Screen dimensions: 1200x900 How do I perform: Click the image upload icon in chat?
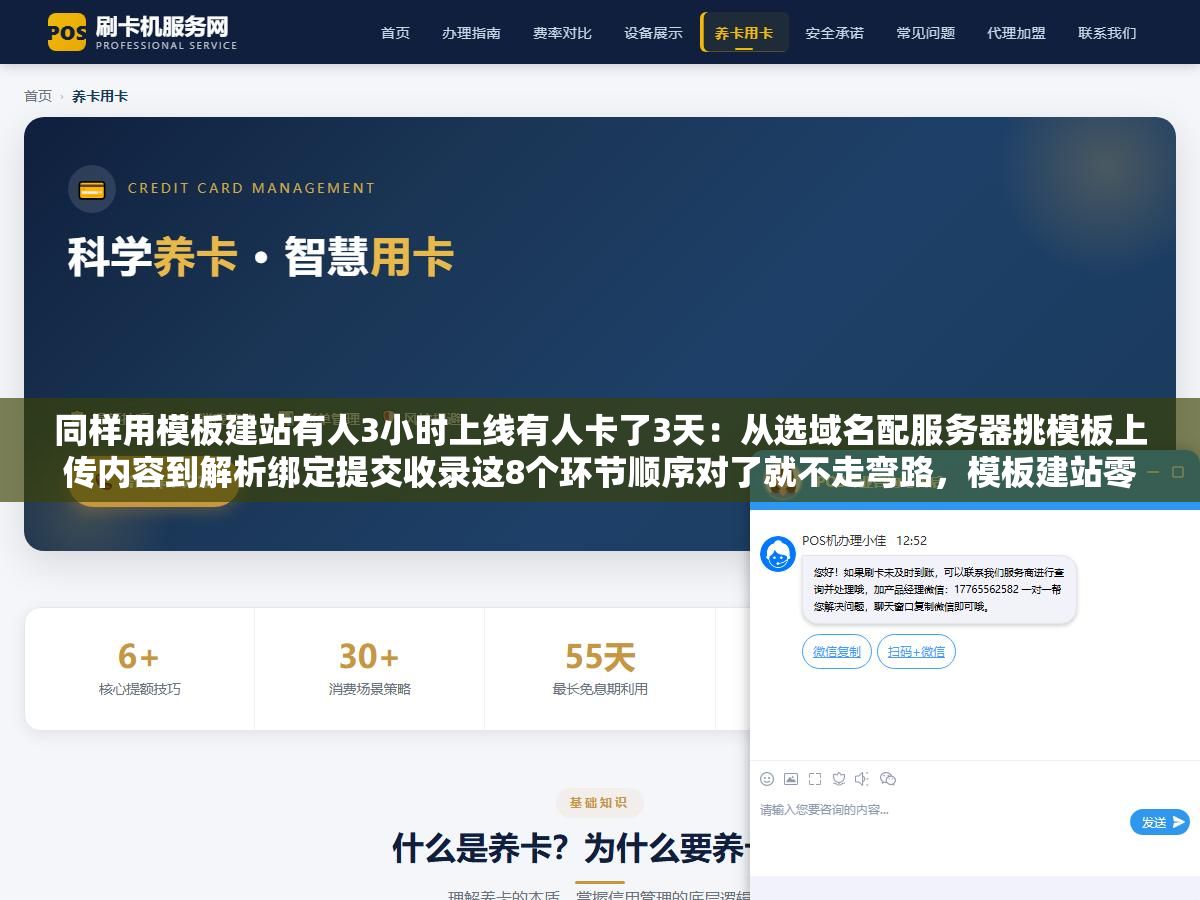[x=791, y=779]
